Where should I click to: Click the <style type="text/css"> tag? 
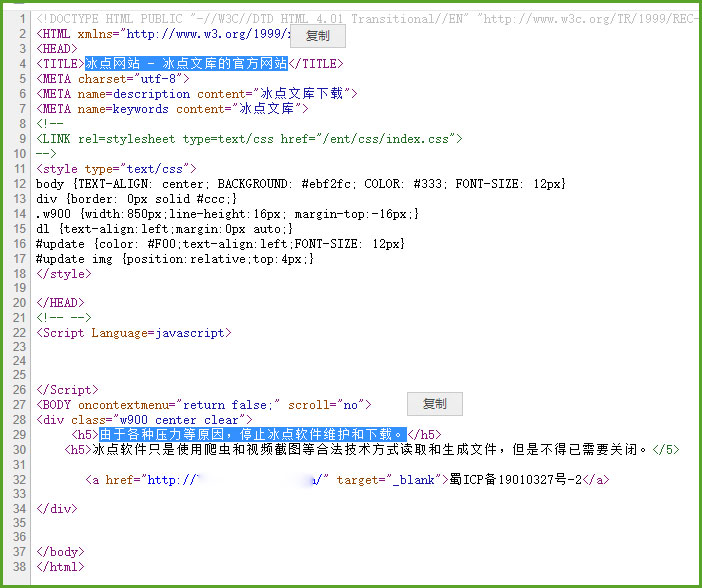click(116, 169)
